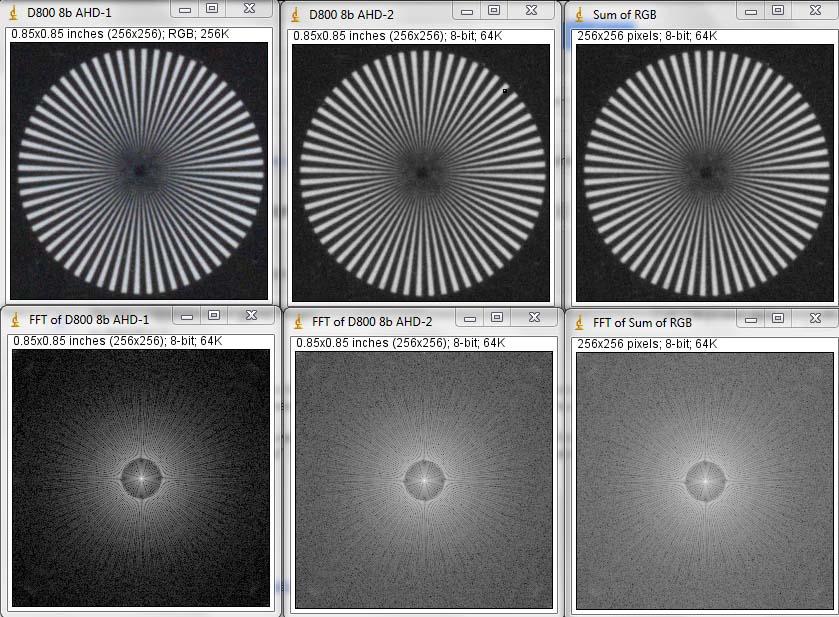Maximize the FFT of D800 8b AHD-1 window

pos(212,315)
